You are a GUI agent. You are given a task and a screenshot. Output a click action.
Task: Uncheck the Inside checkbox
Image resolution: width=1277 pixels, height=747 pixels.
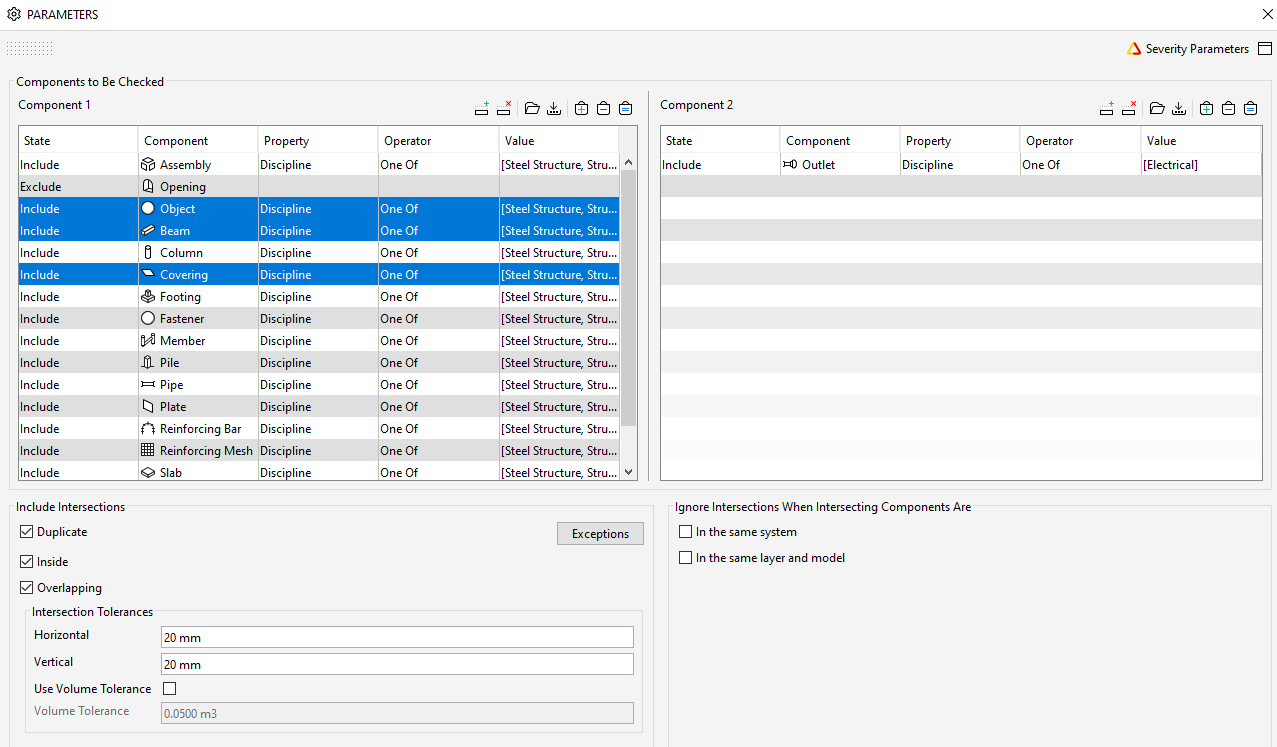pyautogui.click(x=27, y=562)
